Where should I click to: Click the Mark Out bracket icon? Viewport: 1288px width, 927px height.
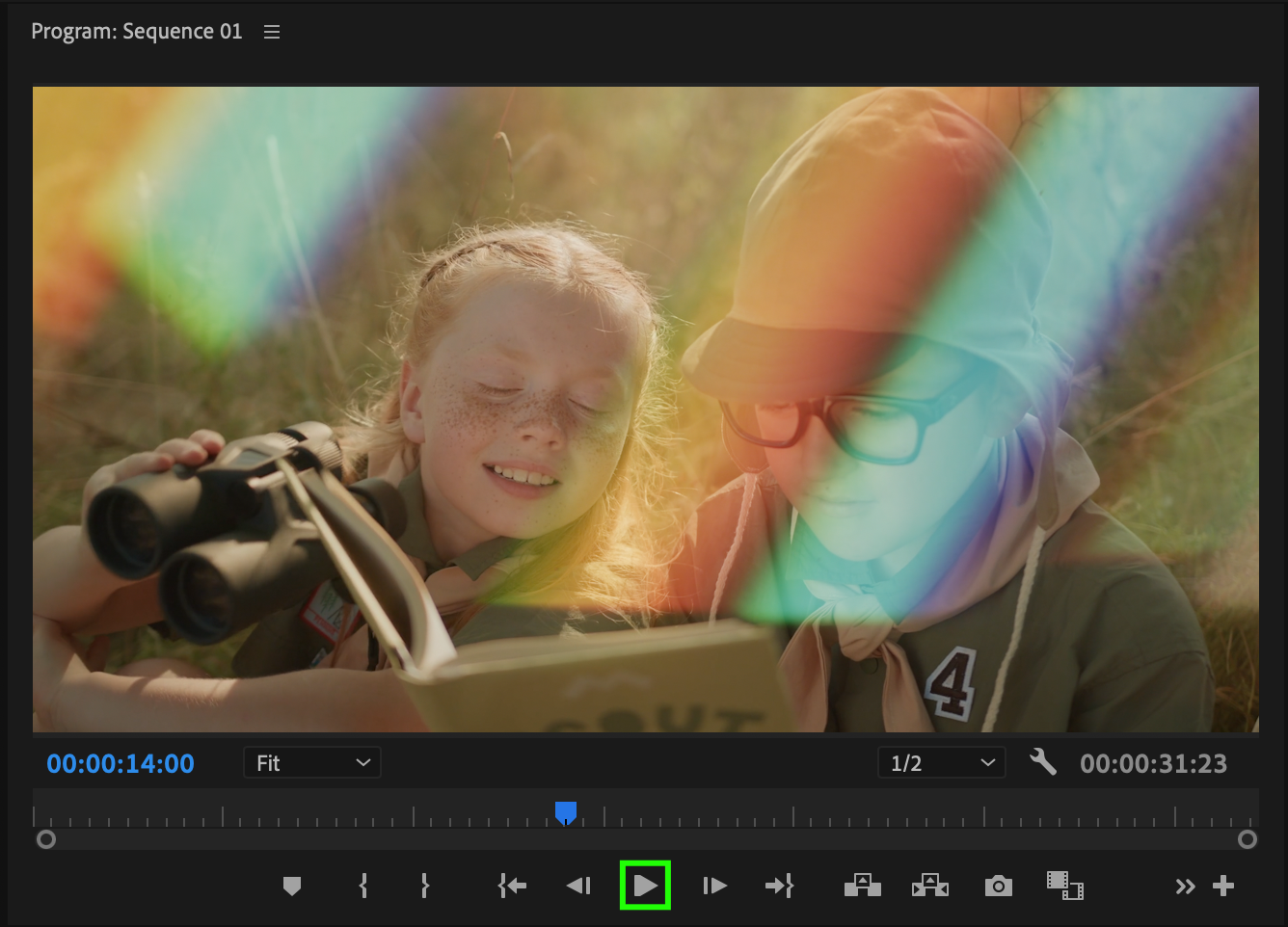[x=424, y=886]
